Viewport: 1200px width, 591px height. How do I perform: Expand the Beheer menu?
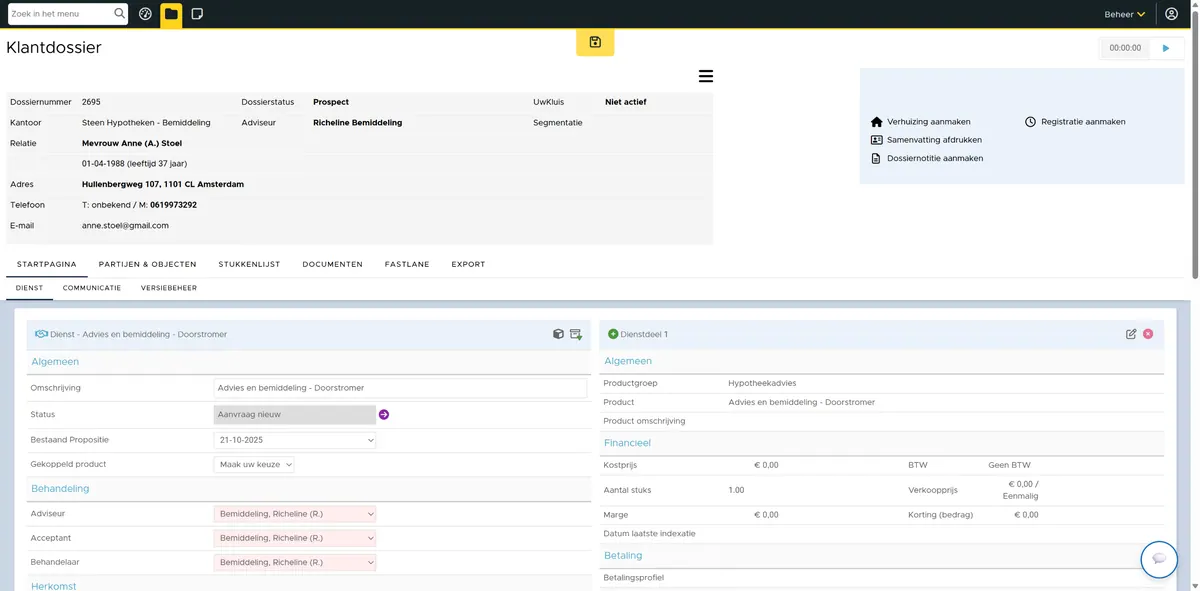(1124, 14)
